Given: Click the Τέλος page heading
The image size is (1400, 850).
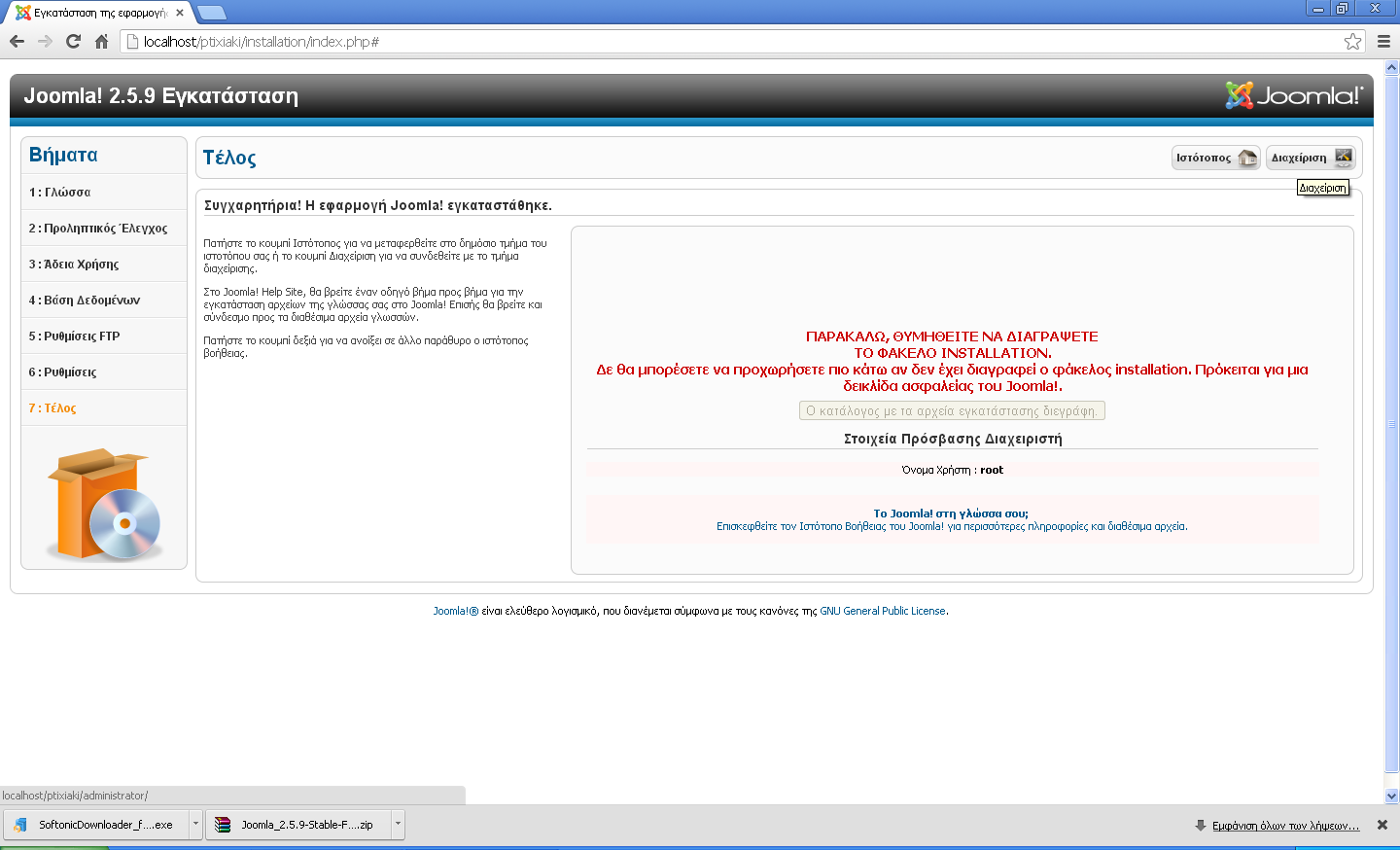Looking at the screenshot, I should [x=229, y=158].
